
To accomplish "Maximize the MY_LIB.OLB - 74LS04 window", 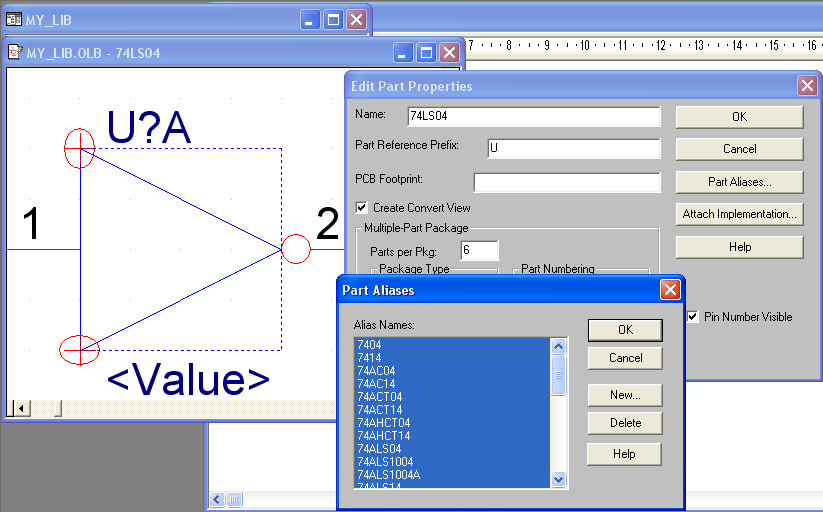I will [426, 53].
